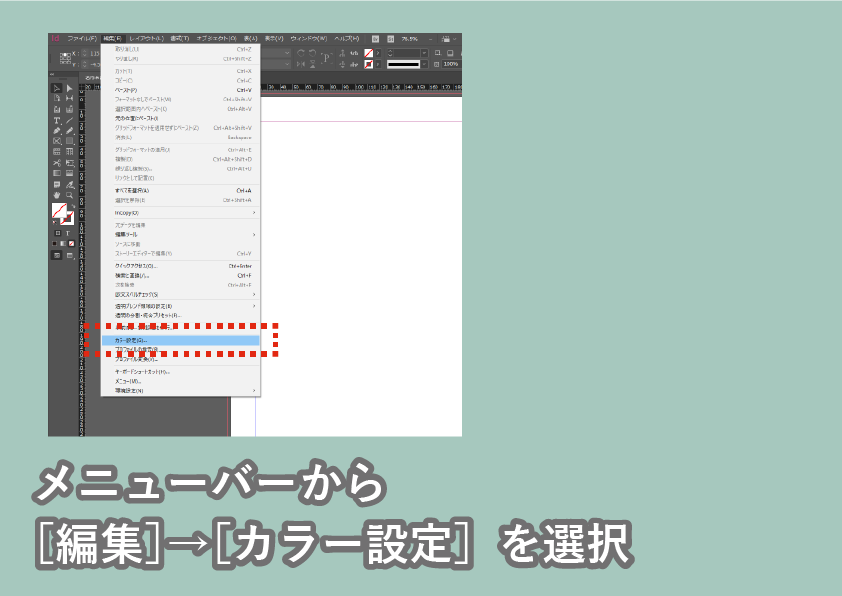
Task: Click the X position input field
Action: click(93, 53)
